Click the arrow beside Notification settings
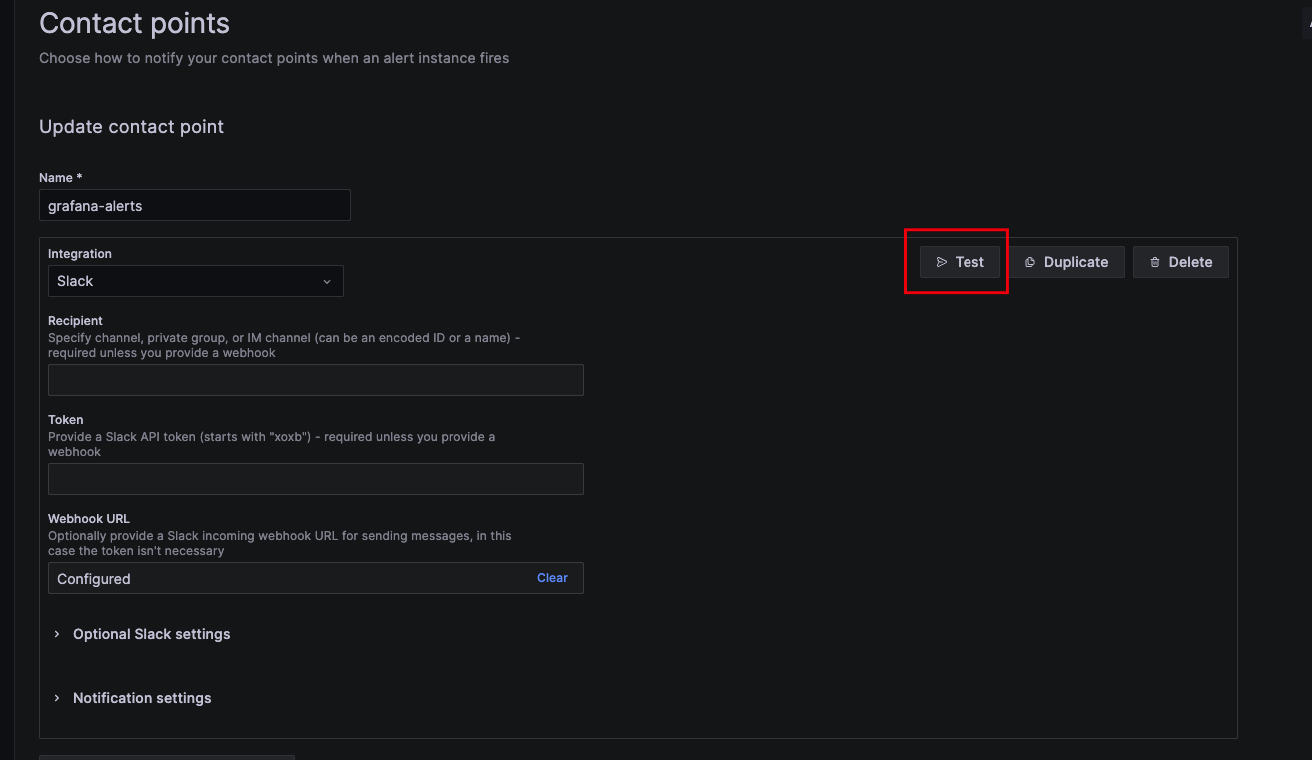The height and width of the screenshot is (760, 1312). pyautogui.click(x=57, y=698)
